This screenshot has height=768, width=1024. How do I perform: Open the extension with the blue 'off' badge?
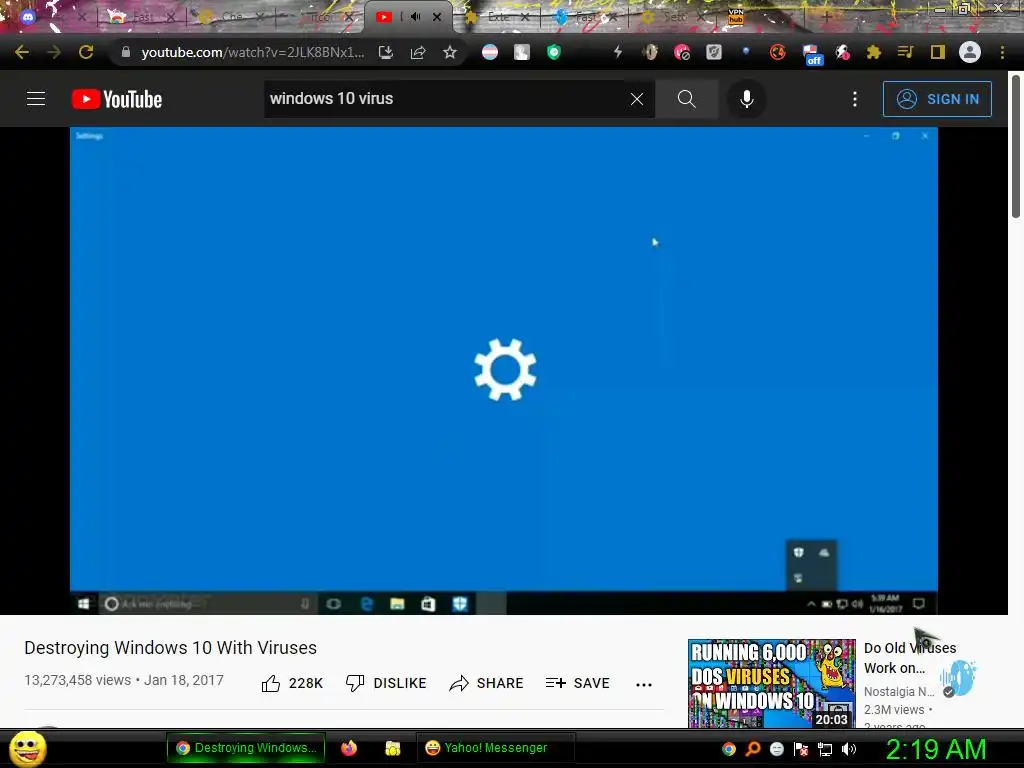tap(812, 54)
